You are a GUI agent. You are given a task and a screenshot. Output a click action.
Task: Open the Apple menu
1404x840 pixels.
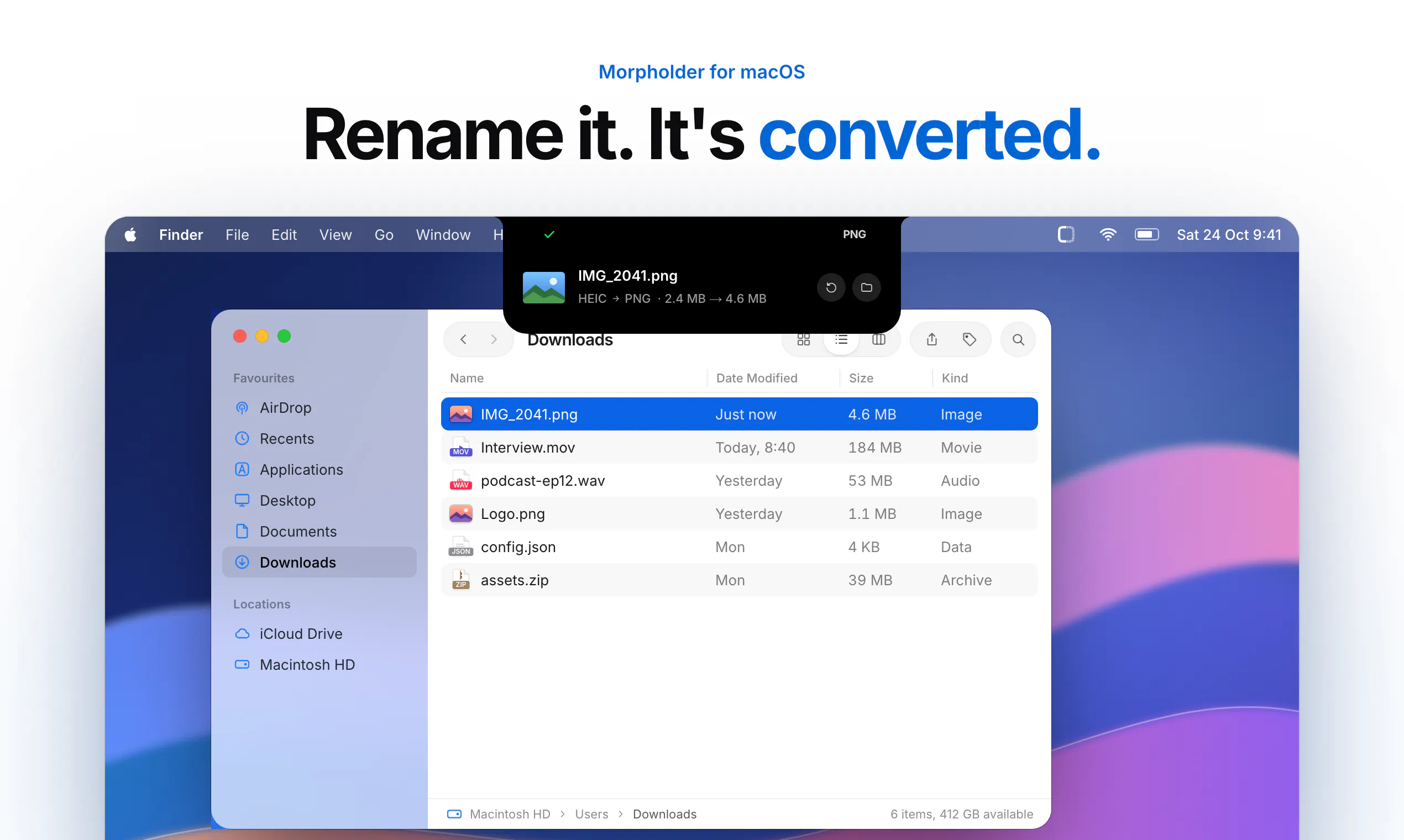point(130,235)
